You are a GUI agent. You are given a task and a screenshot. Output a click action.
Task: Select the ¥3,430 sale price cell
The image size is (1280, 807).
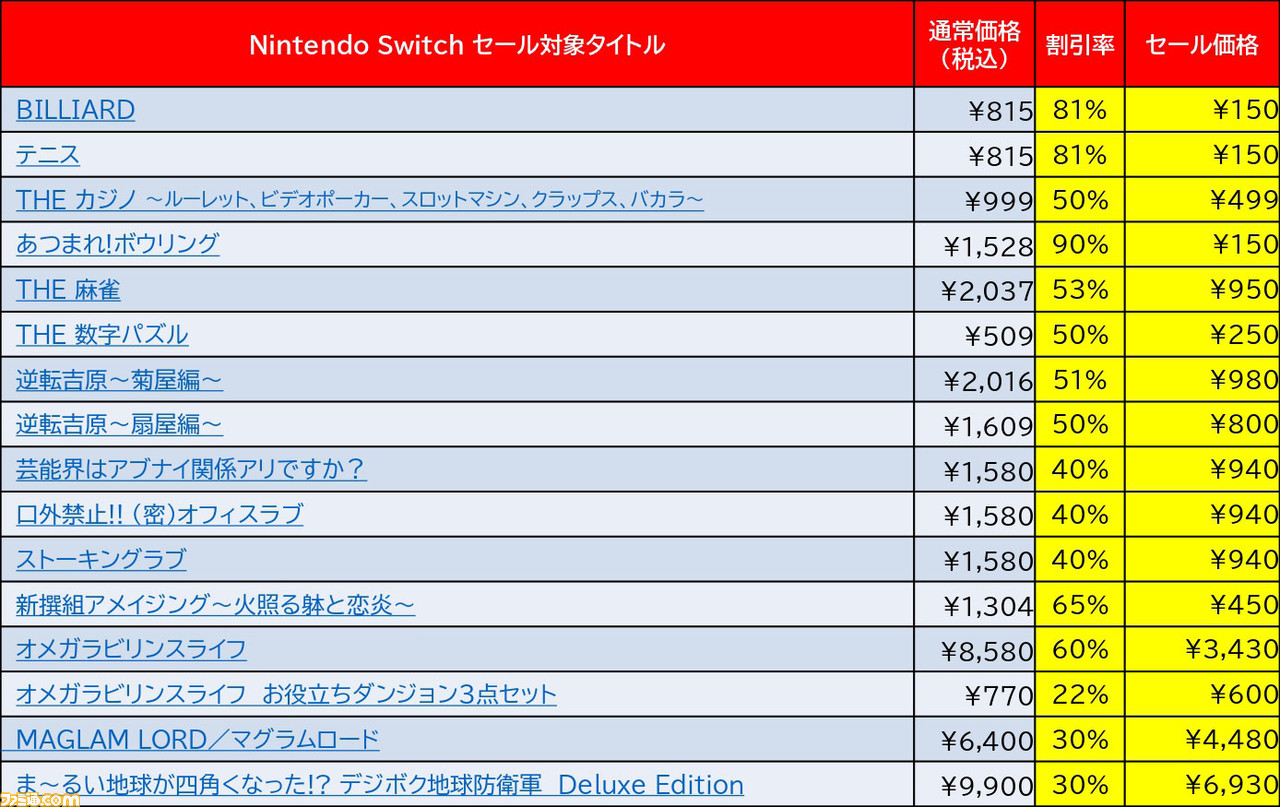pyautogui.click(x=1202, y=650)
